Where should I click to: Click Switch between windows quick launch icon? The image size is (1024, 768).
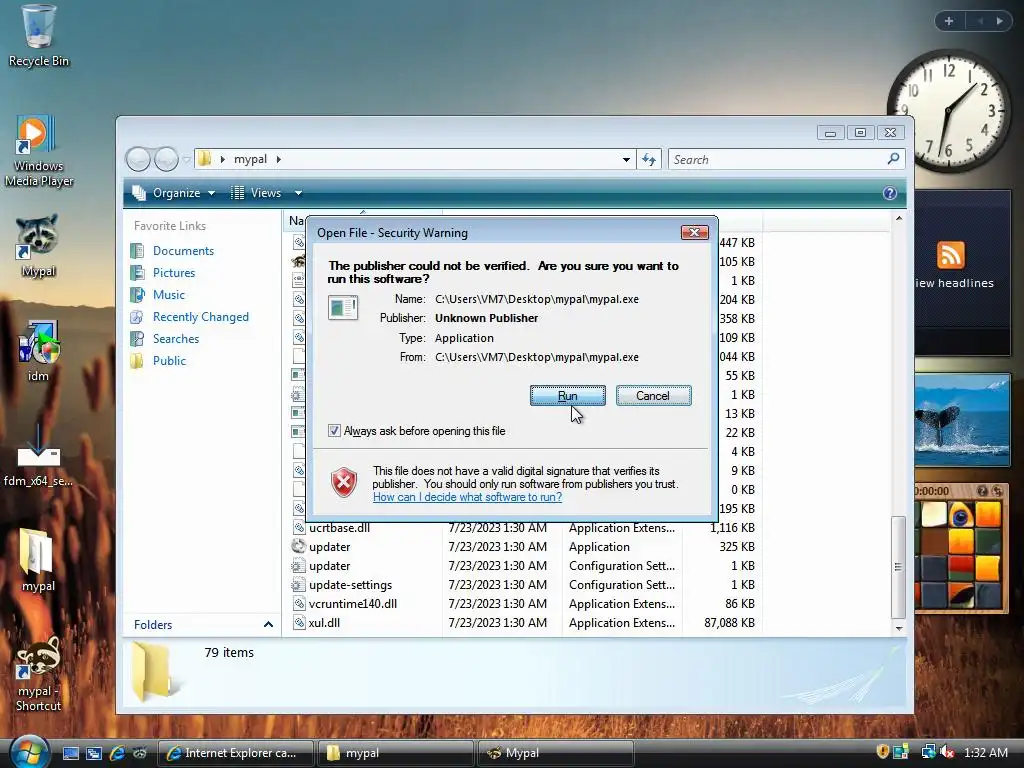(93, 753)
